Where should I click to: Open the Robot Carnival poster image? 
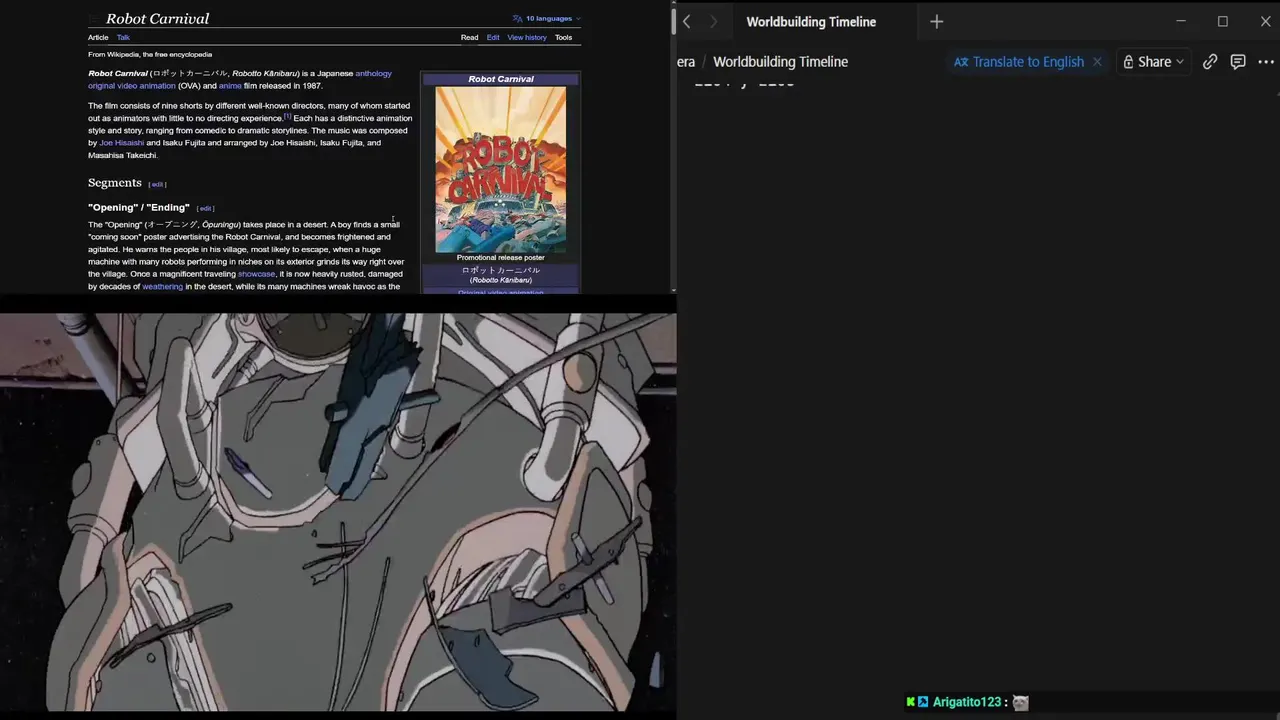501,169
